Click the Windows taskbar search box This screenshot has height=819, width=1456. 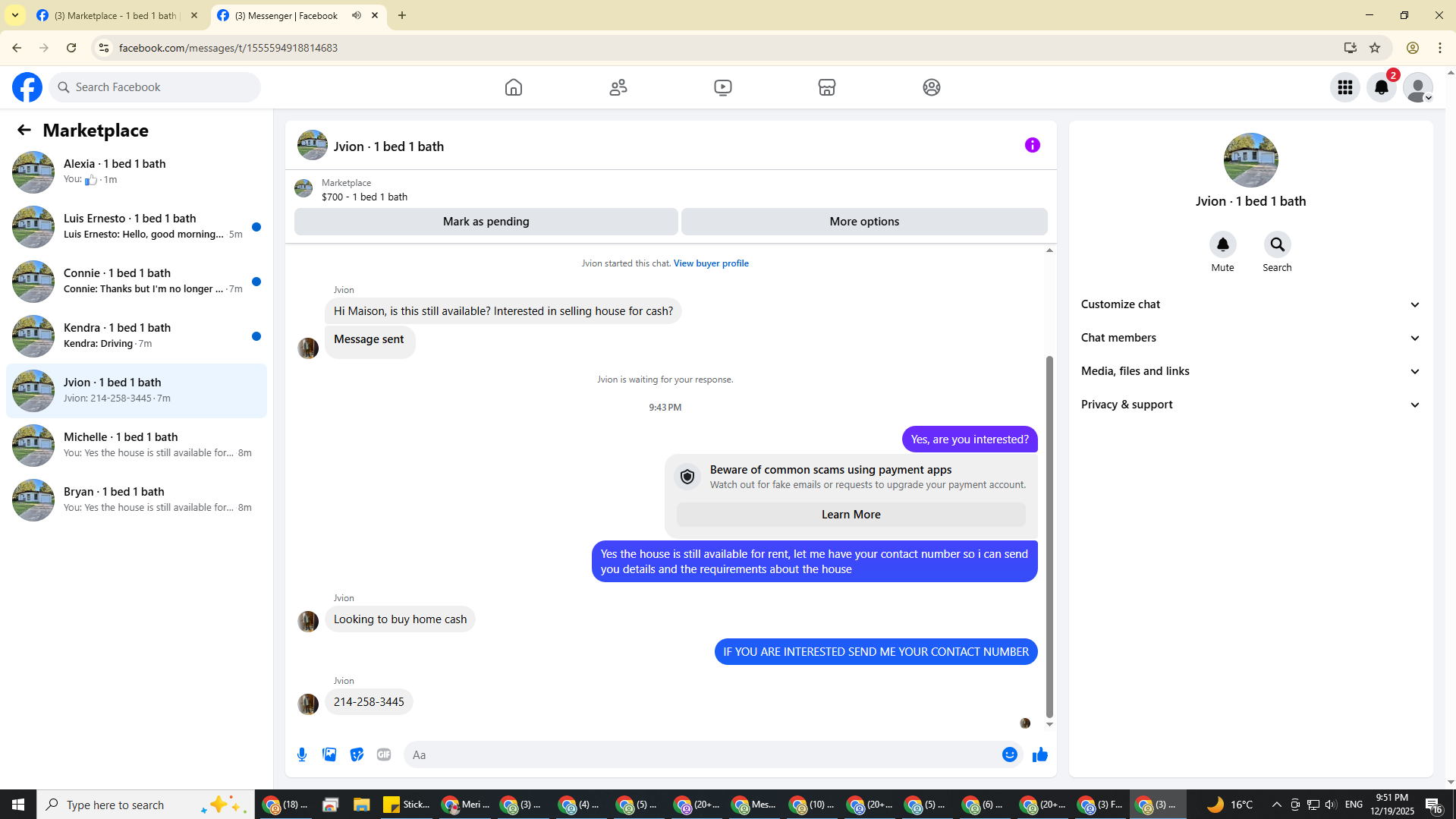click(x=144, y=805)
